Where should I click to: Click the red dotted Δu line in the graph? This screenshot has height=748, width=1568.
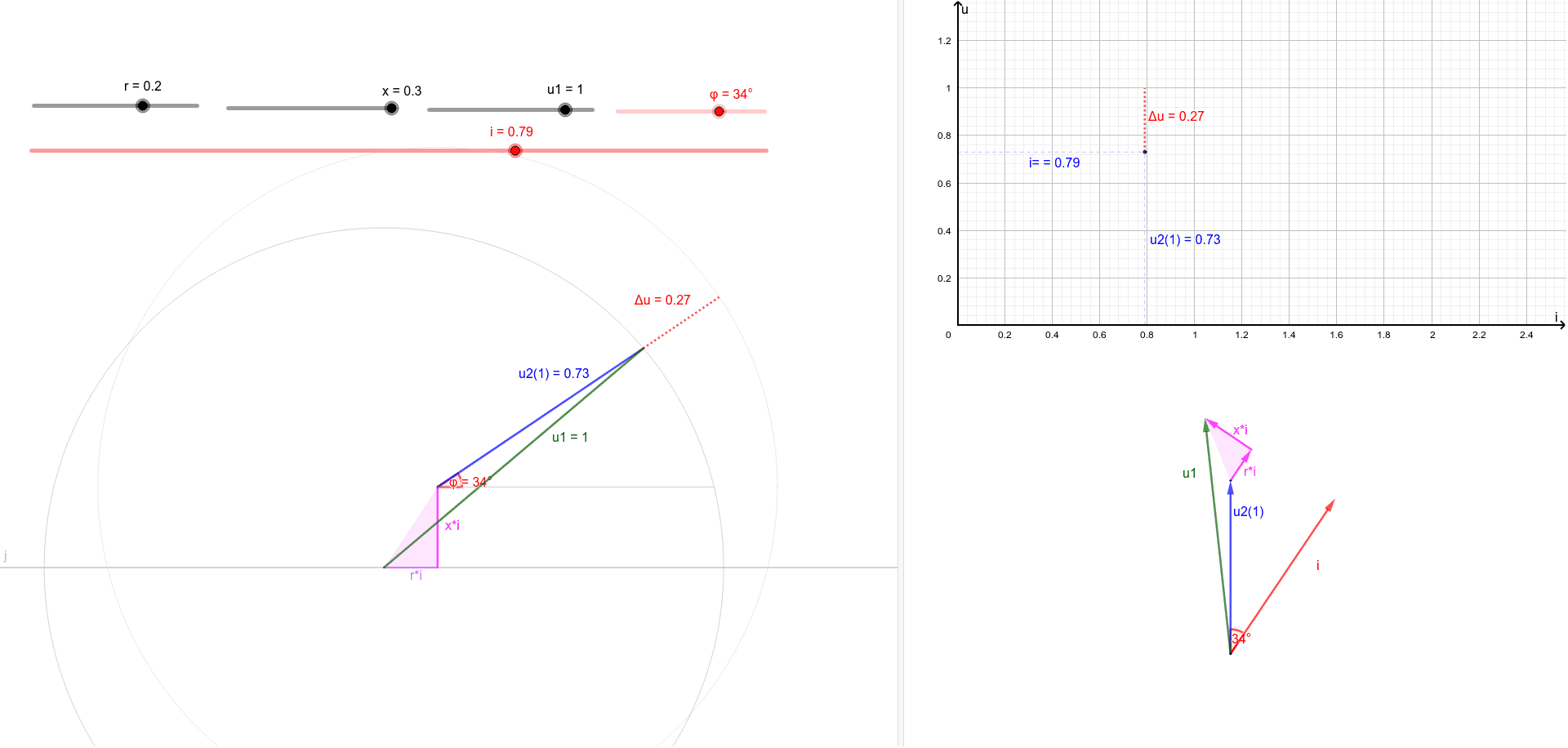(x=1145, y=119)
